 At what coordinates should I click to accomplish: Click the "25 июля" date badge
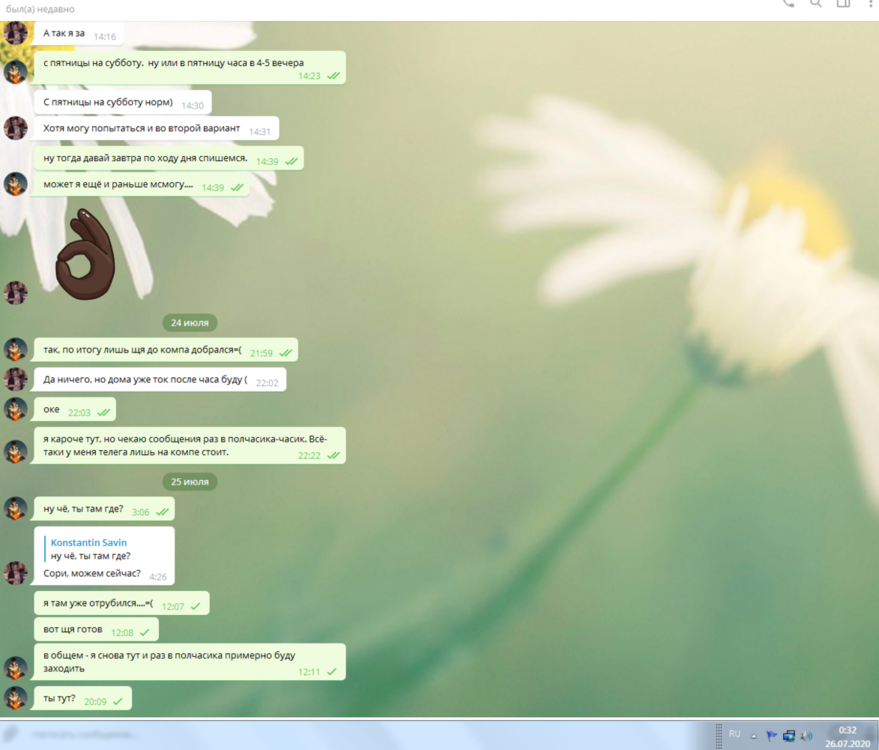point(190,482)
